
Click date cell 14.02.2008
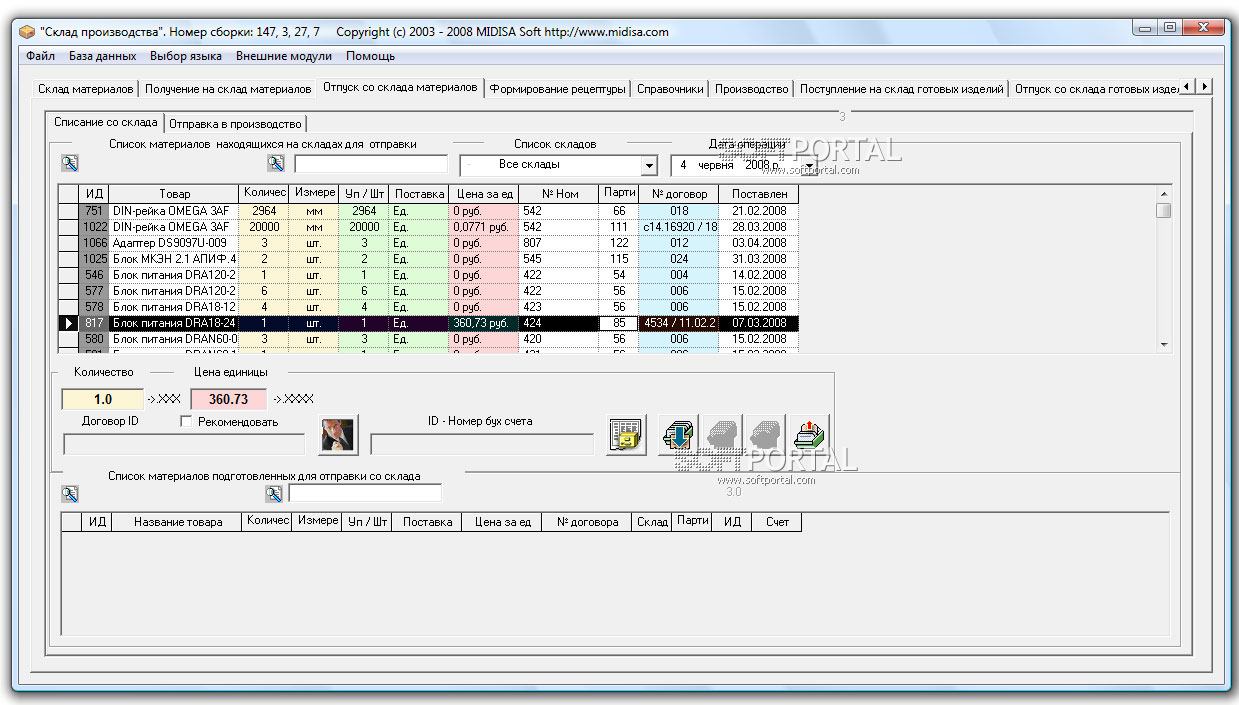[x=759, y=275]
